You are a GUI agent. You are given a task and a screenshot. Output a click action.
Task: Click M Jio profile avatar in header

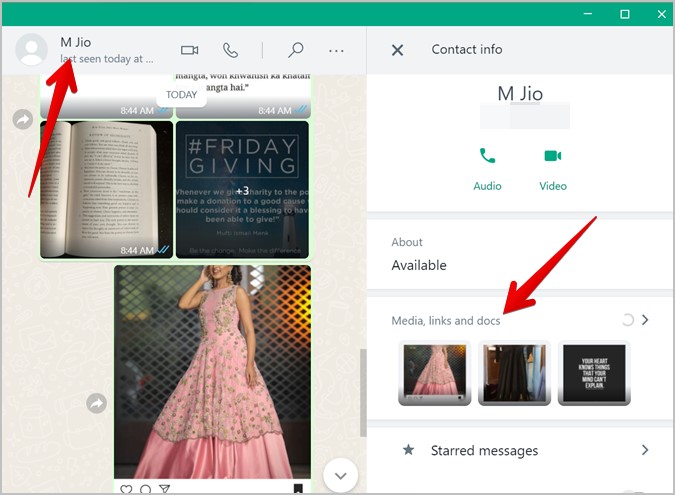(x=32, y=50)
